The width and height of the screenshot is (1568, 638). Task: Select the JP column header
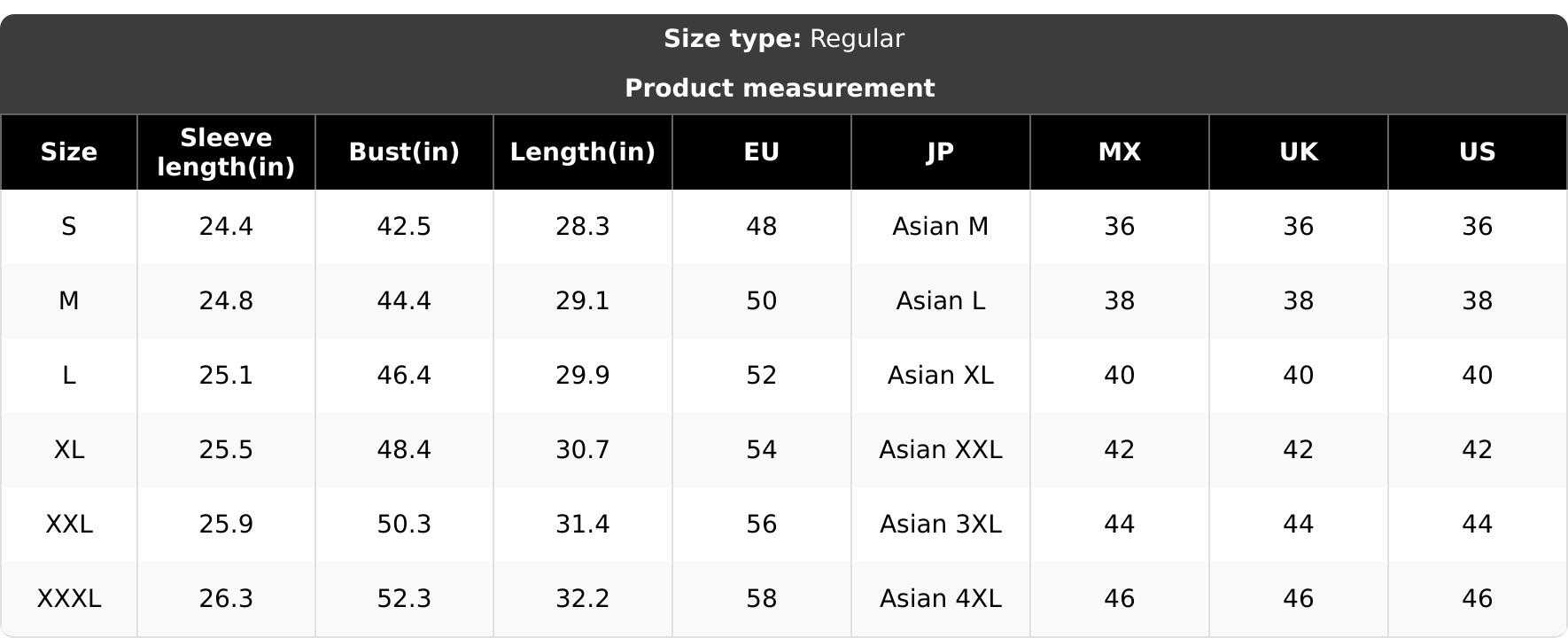[x=941, y=152]
